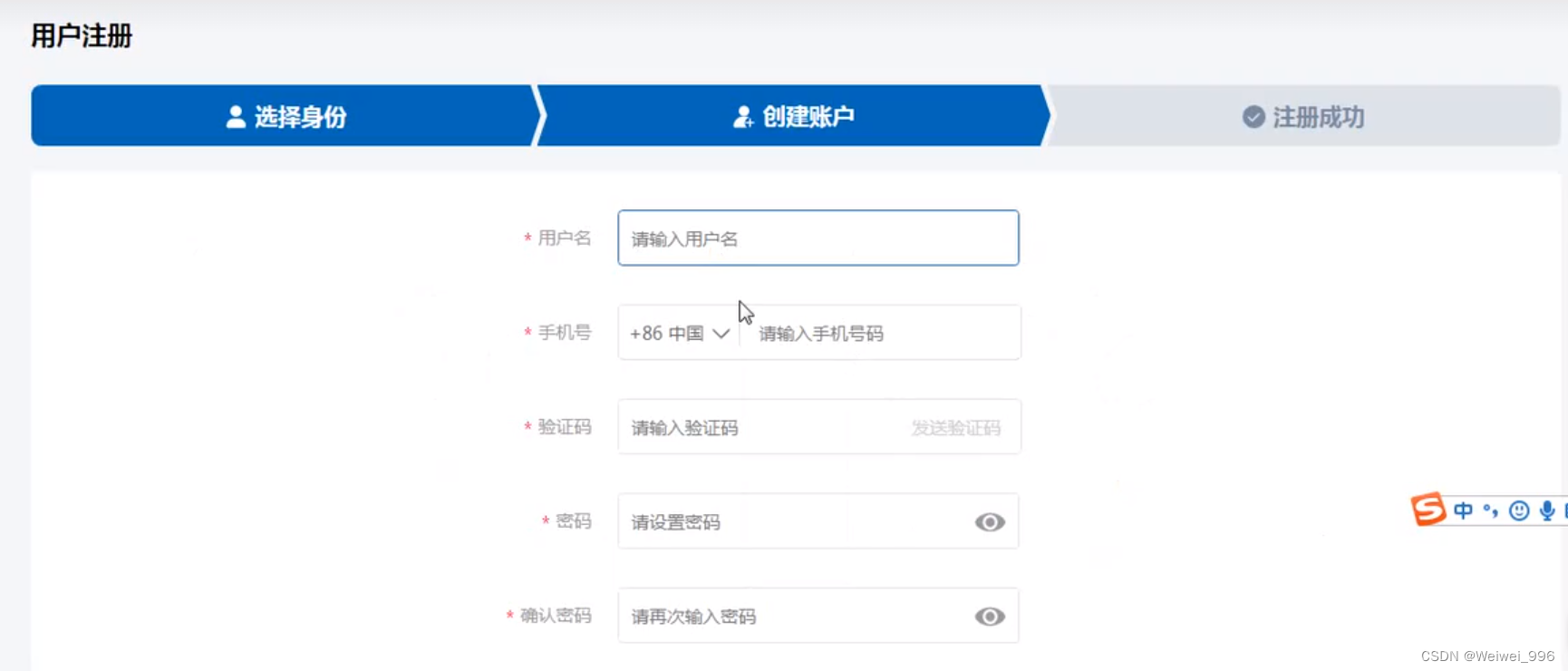Viewport: 1568px width, 671px height.
Task: Open the +86 中国 country code dropdown
Action: coord(680,333)
